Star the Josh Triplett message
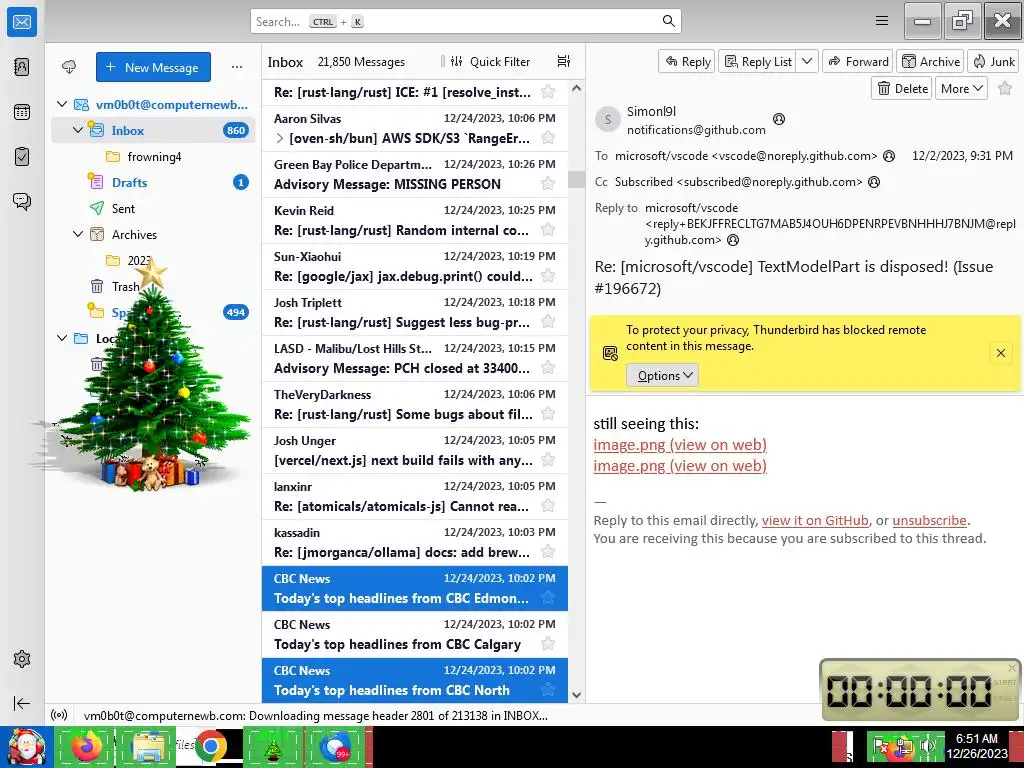Viewport: 1024px width, 768px height. (548, 322)
